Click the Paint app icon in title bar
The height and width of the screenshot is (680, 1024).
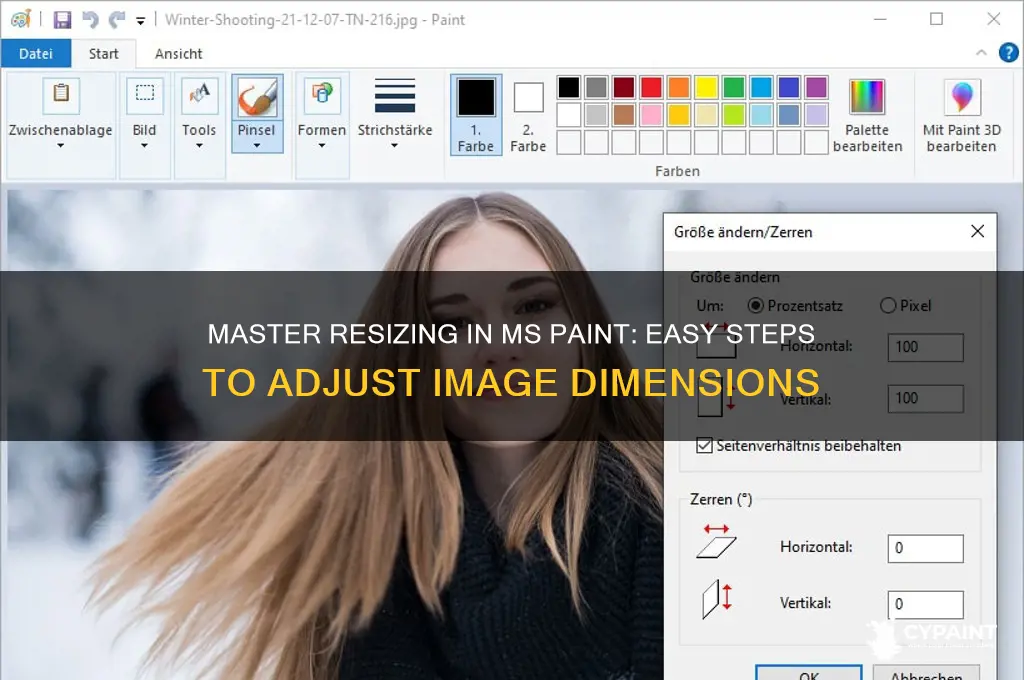[x=21, y=20]
